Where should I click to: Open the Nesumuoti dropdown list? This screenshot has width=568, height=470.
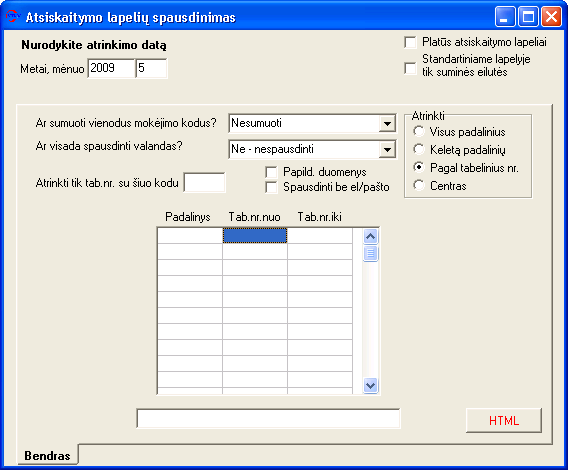pos(387,124)
